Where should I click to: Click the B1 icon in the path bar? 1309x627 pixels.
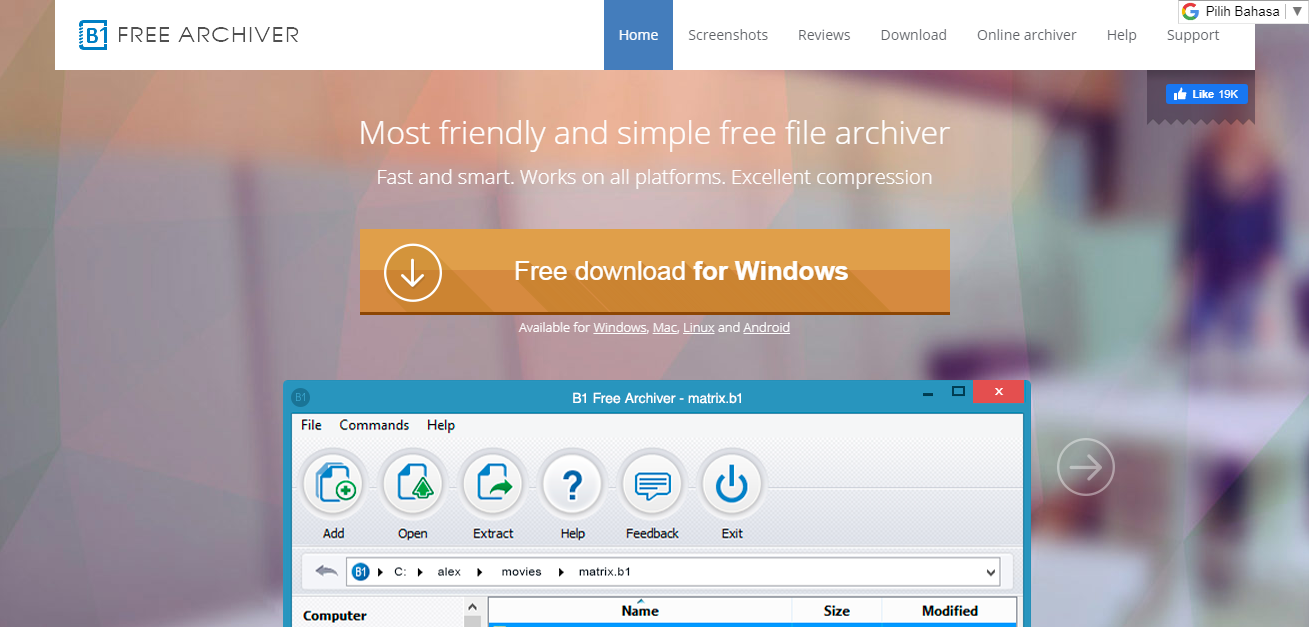coord(361,572)
